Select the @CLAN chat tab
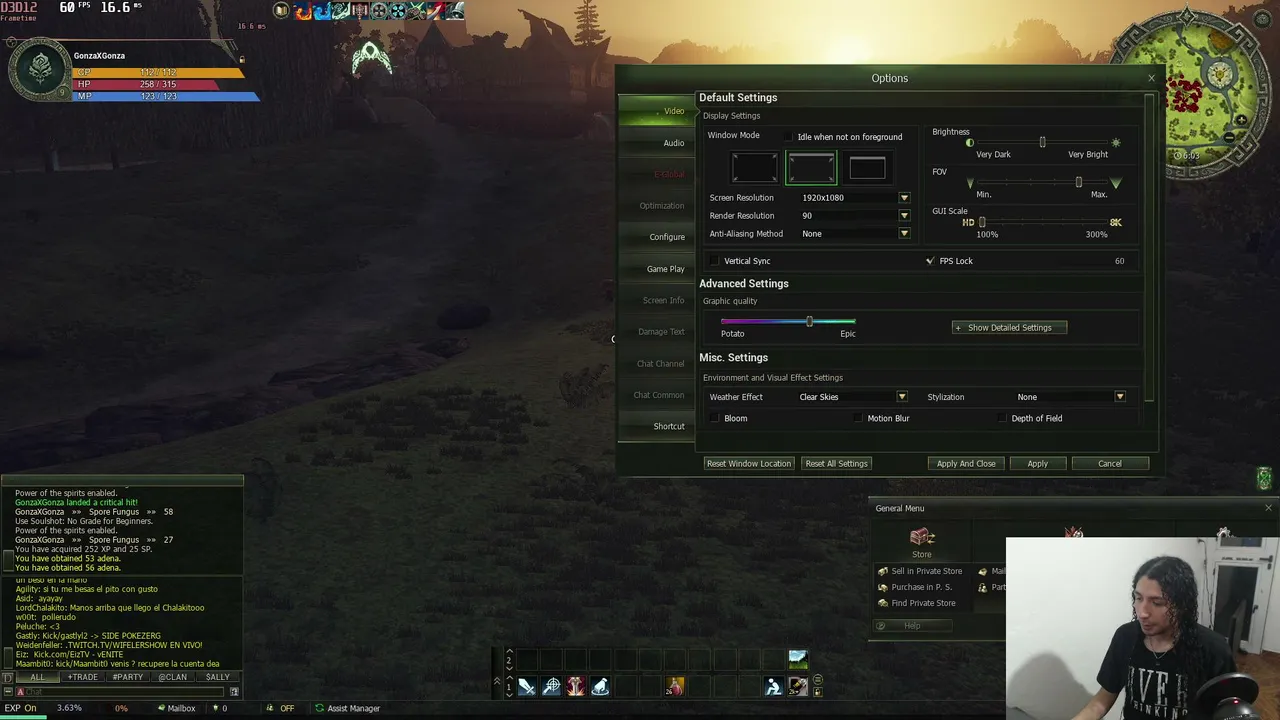The image size is (1280, 720). pos(172,677)
